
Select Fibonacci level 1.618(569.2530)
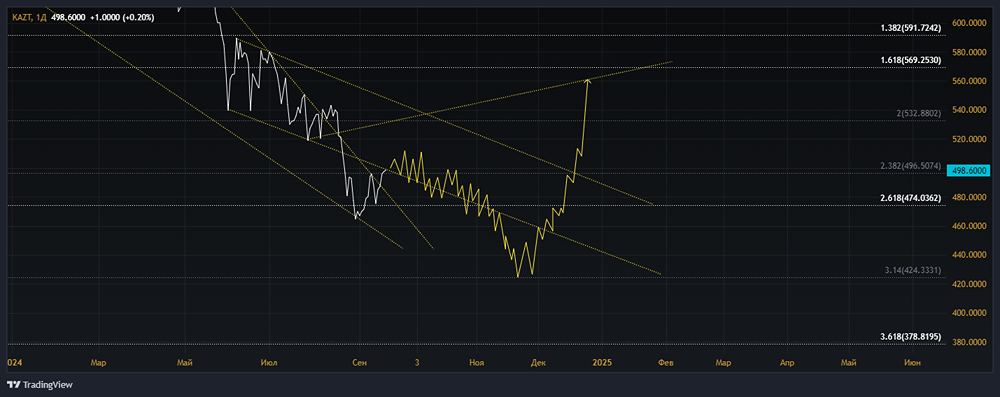(910, 59)
